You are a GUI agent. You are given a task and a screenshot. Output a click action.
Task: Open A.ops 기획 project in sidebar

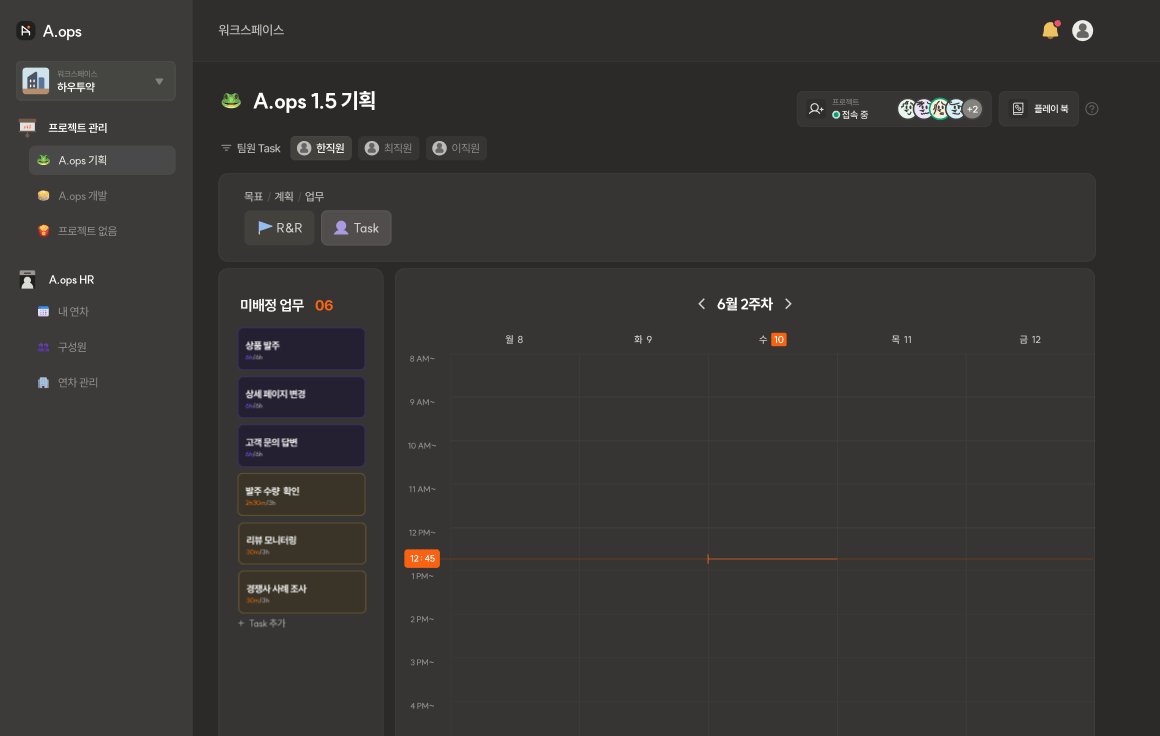click(x=102, y=161)
